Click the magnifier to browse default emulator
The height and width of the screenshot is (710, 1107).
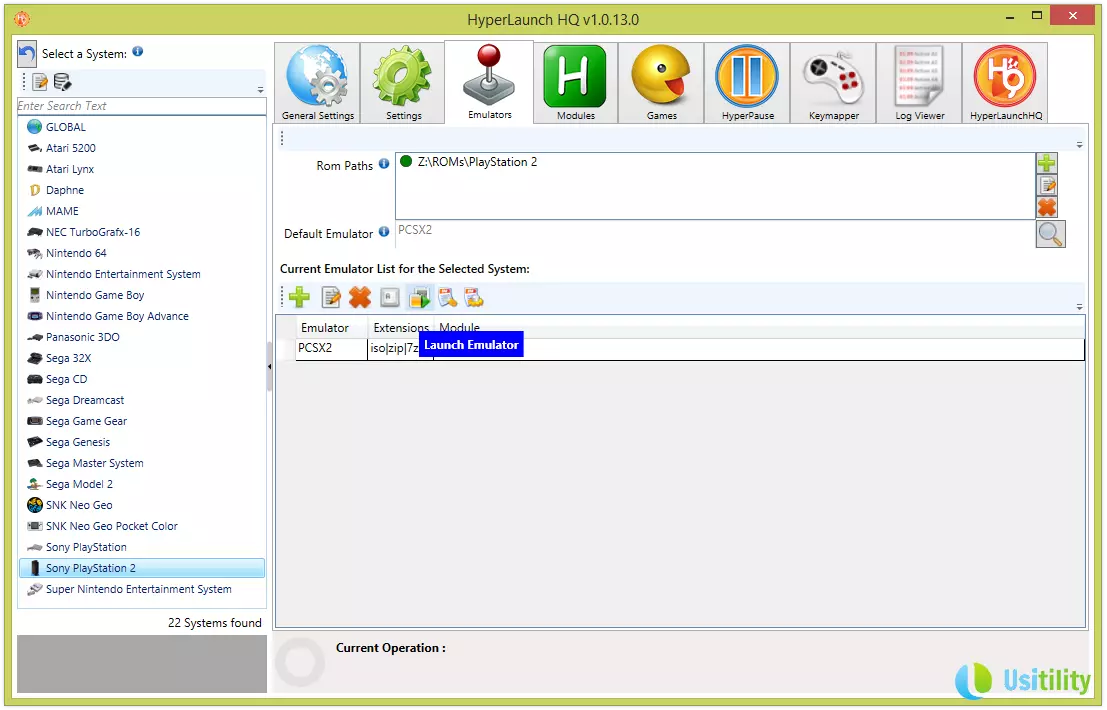[1050, 234]
